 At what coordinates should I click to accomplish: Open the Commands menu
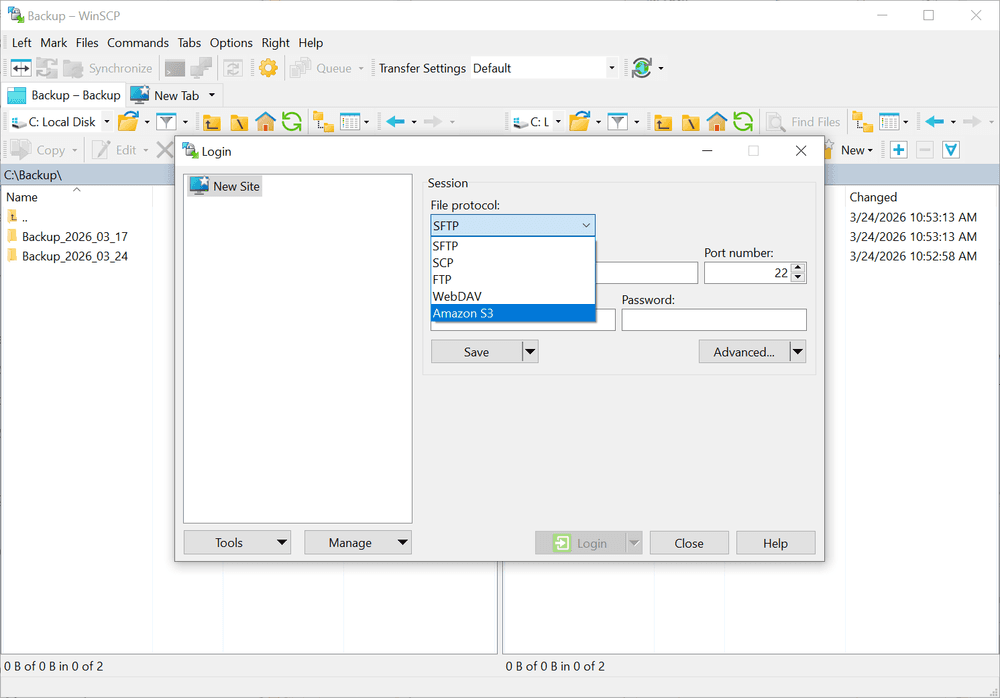click(x=138, y=43)
